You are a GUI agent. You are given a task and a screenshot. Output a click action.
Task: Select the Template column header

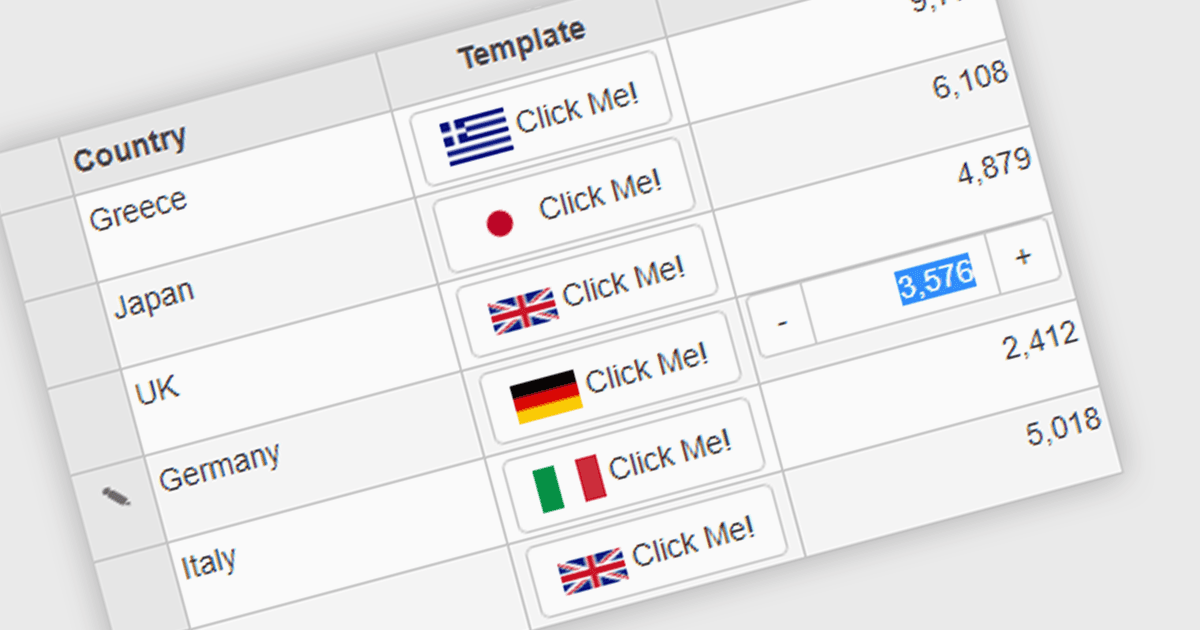click(x=520, y=45)
